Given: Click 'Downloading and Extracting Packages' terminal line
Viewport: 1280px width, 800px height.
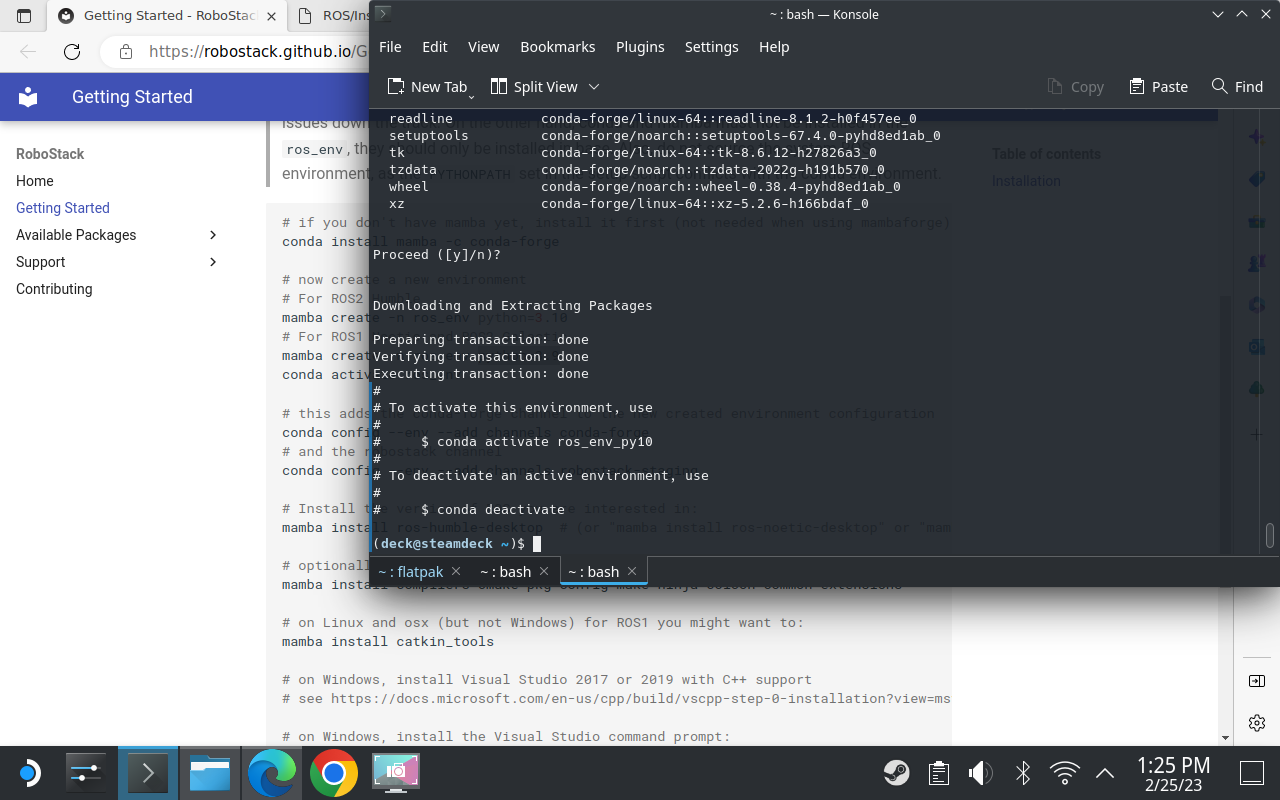Looking at the screenshot, I should pyautogui.click(x=512, y=305).
